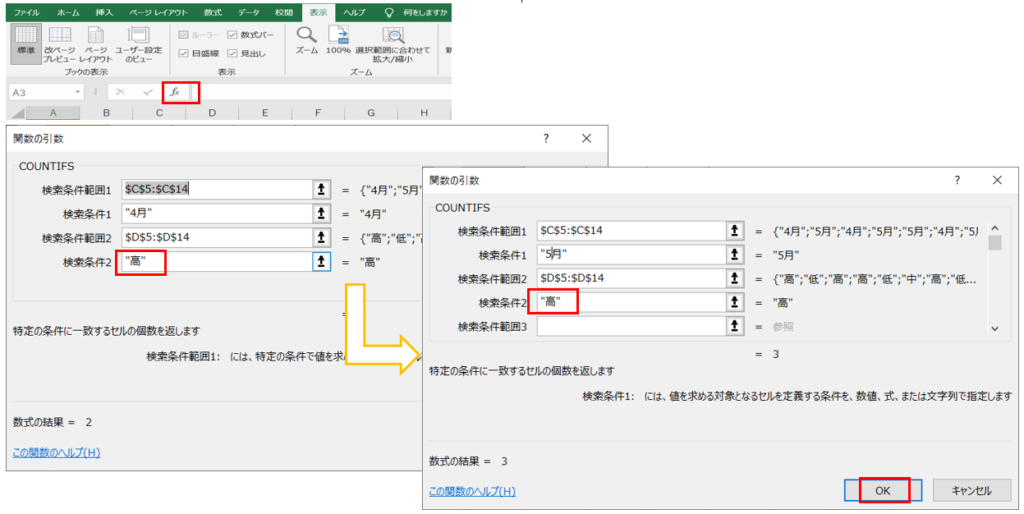Click the fx Insert Function icon
The image size is (1024, 514).
coord(175,92)
